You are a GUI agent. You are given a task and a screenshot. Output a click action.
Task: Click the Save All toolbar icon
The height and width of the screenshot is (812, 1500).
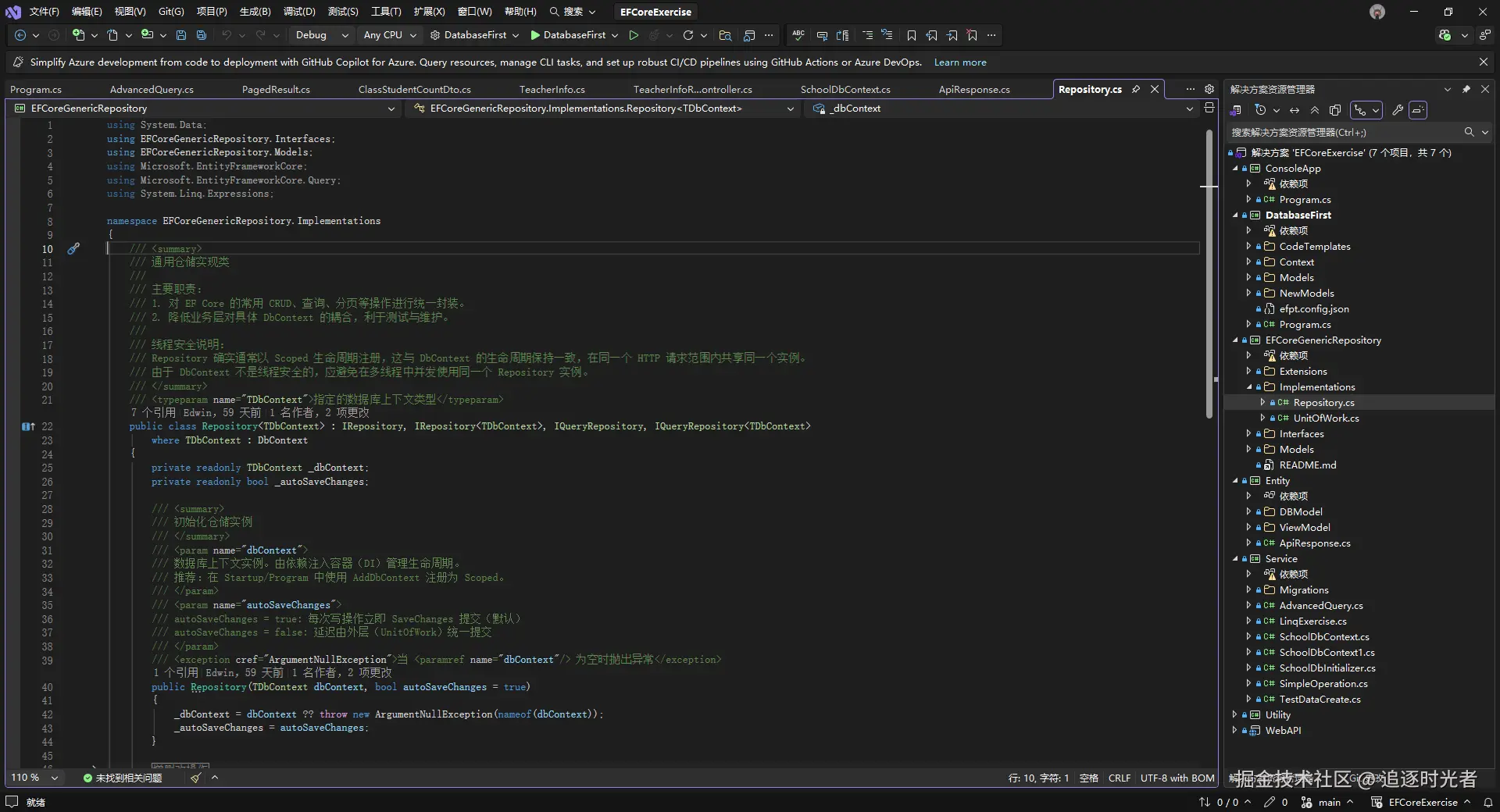(202, 35)
